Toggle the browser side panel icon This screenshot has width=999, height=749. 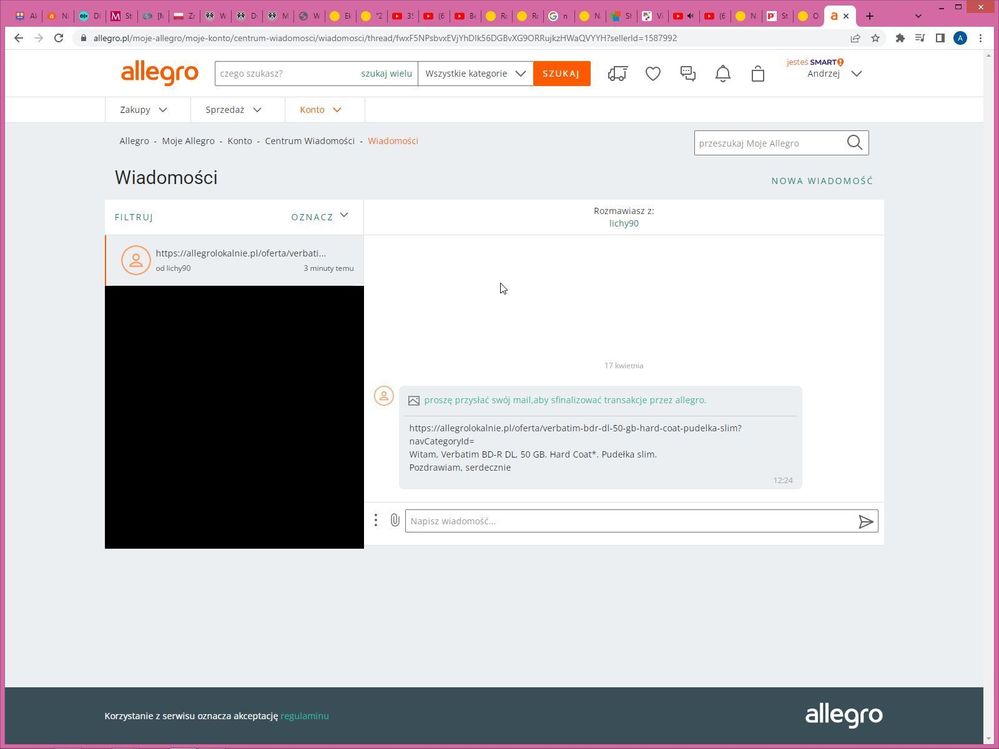pos(940,38)
